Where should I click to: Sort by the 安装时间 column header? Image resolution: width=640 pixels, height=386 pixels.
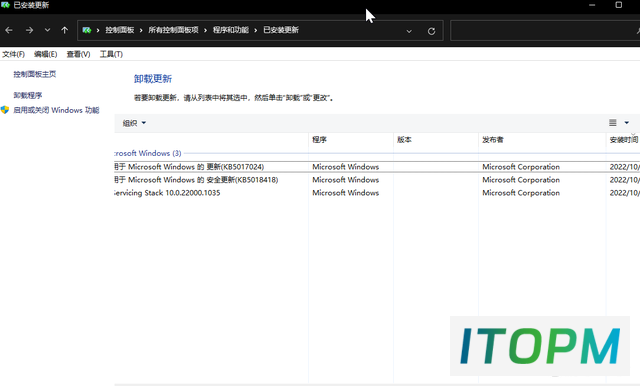623,140
